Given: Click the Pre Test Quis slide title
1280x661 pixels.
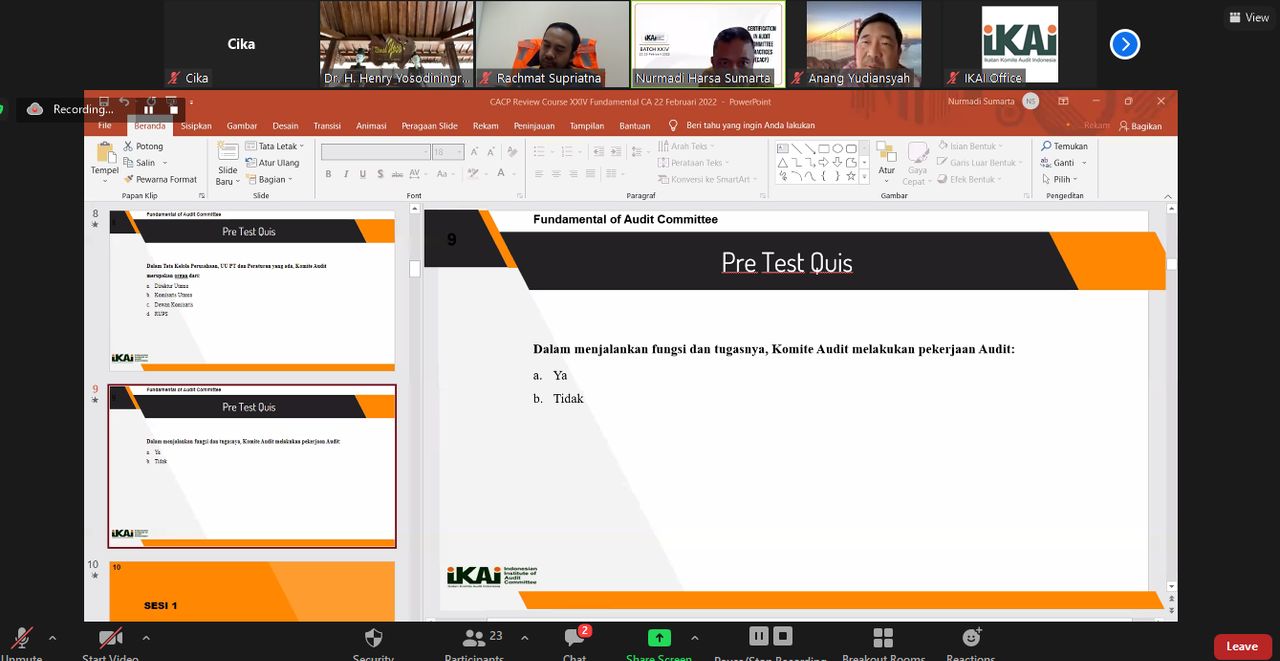Looking at the screenshot, I should 787,262.
